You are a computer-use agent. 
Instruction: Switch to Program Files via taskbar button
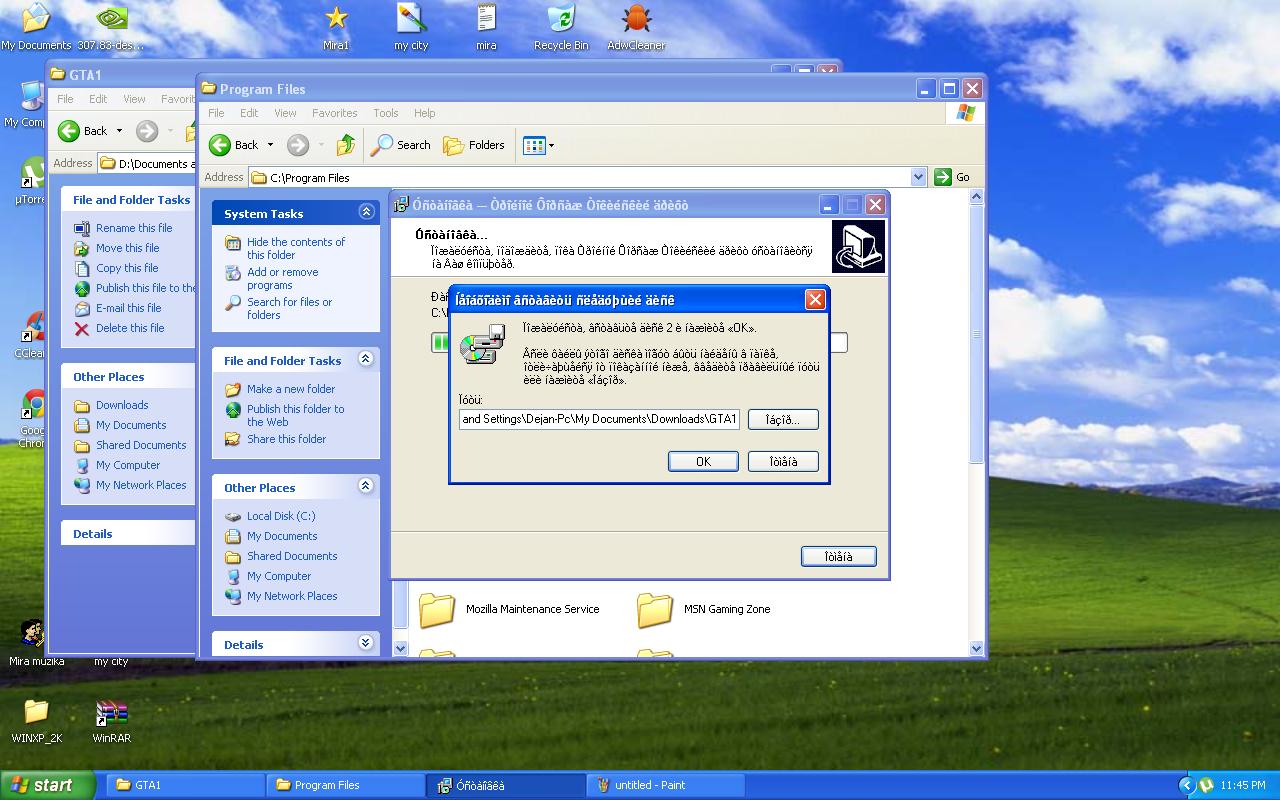(345, 785)
